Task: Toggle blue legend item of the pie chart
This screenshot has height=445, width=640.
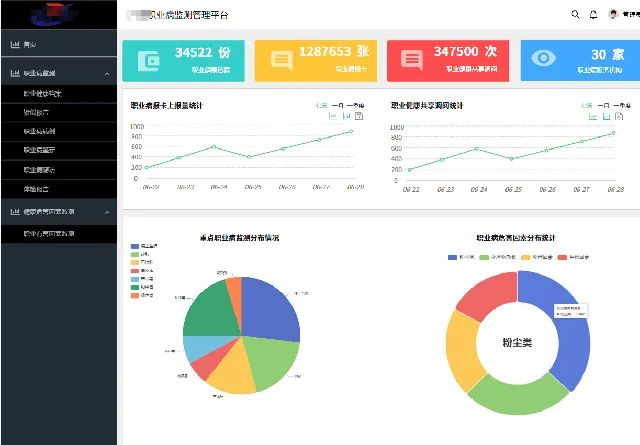Action: pyautogui.click(x=136, y=245)
